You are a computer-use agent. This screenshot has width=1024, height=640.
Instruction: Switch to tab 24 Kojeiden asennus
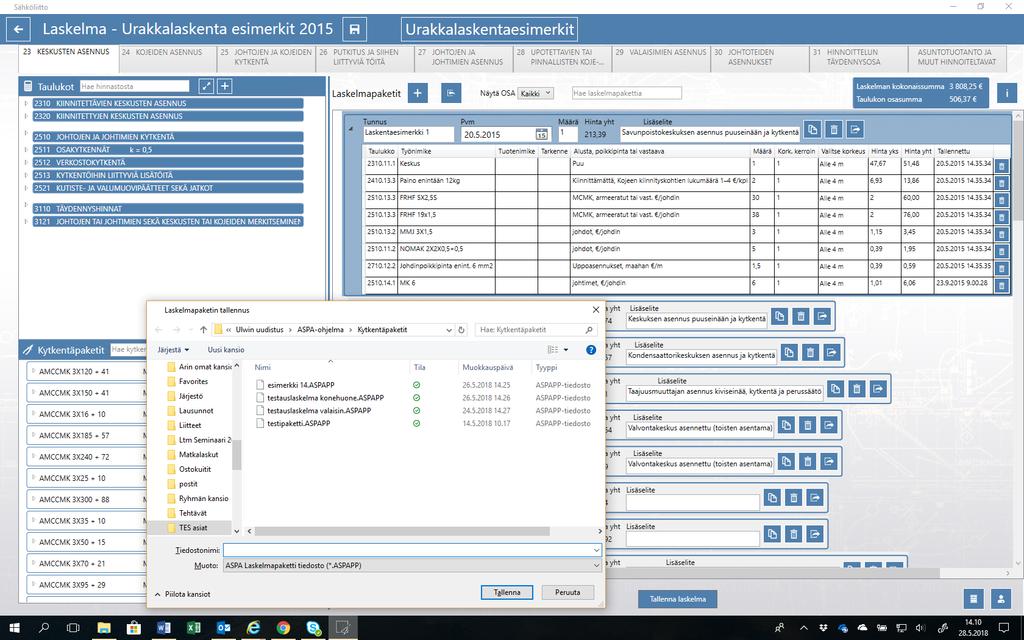click(x=168, y=59)
